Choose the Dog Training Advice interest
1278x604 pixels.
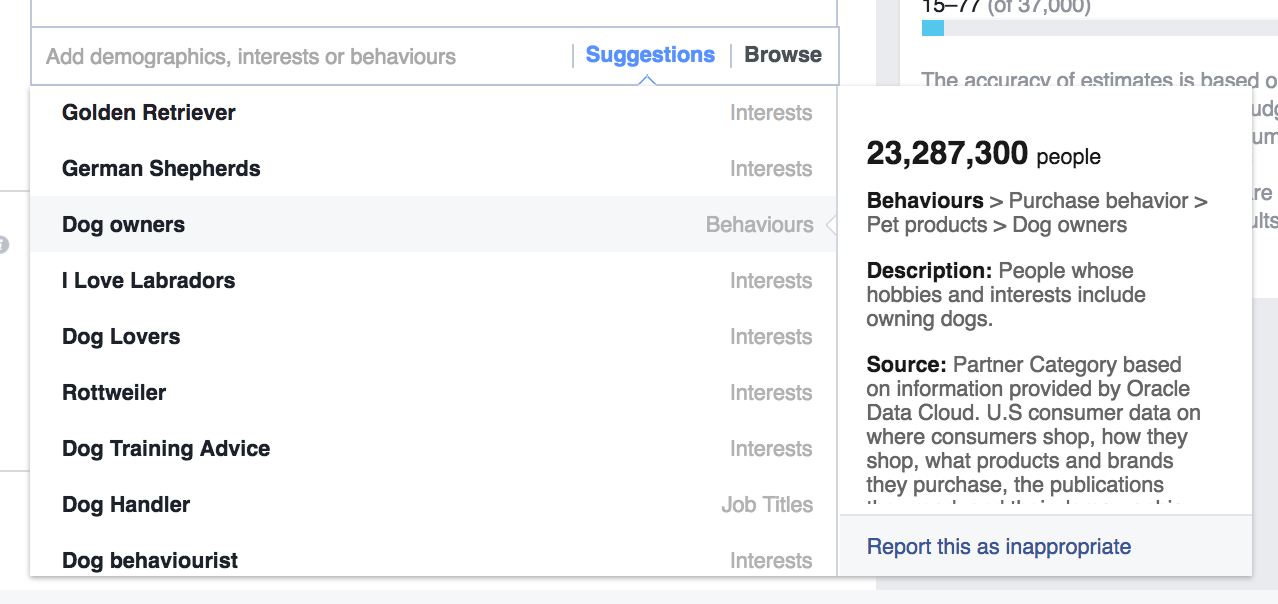pyautogui.click(x=166, y=449)
